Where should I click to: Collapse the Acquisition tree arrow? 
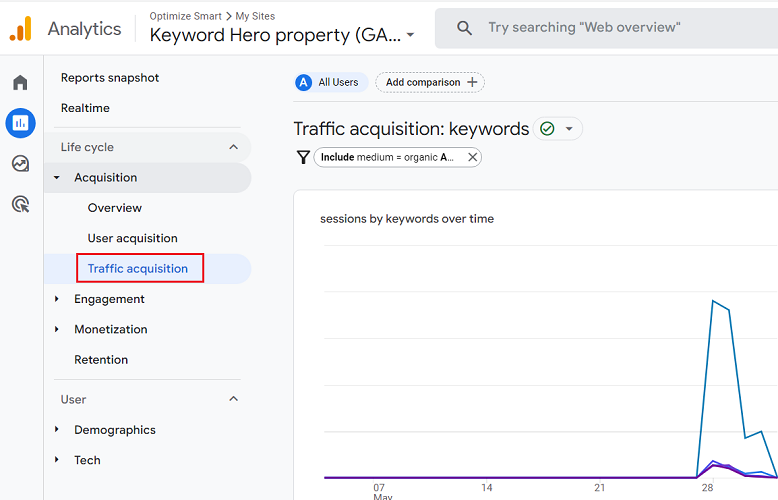coord(57,178)
